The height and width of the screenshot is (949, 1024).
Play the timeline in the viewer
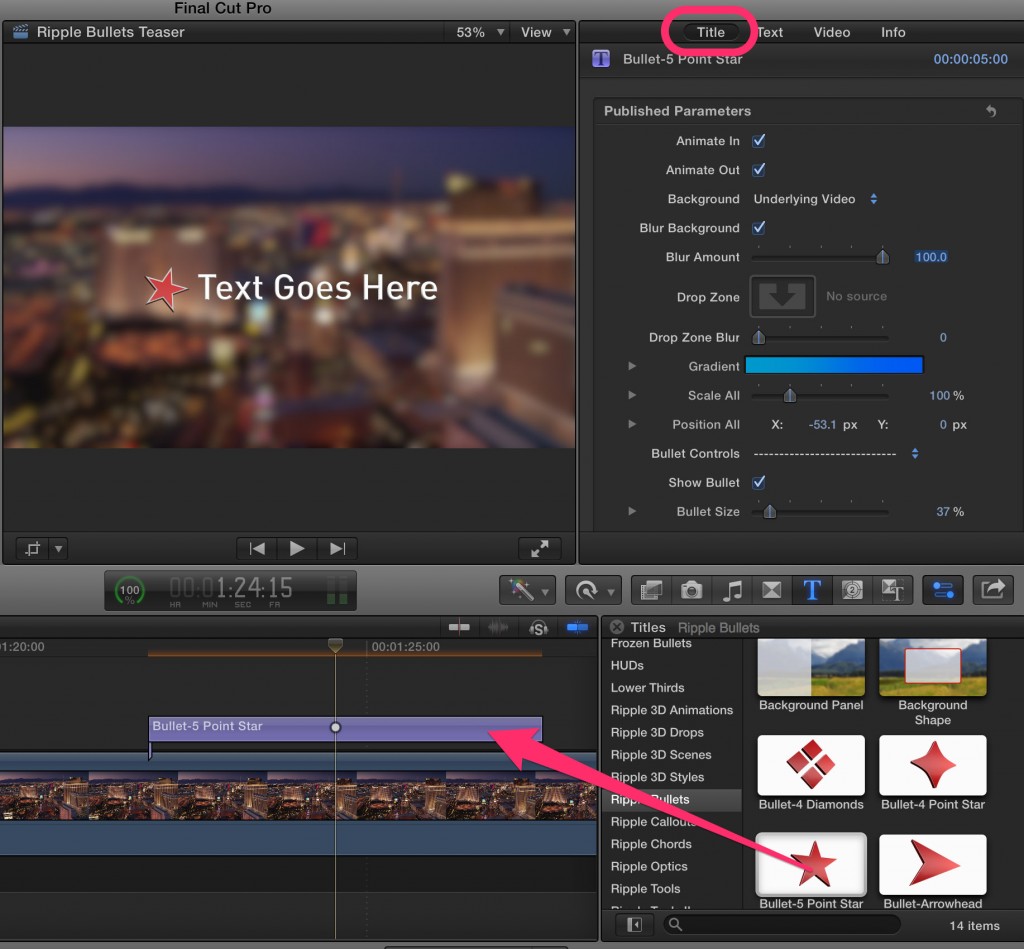[296, 549]
